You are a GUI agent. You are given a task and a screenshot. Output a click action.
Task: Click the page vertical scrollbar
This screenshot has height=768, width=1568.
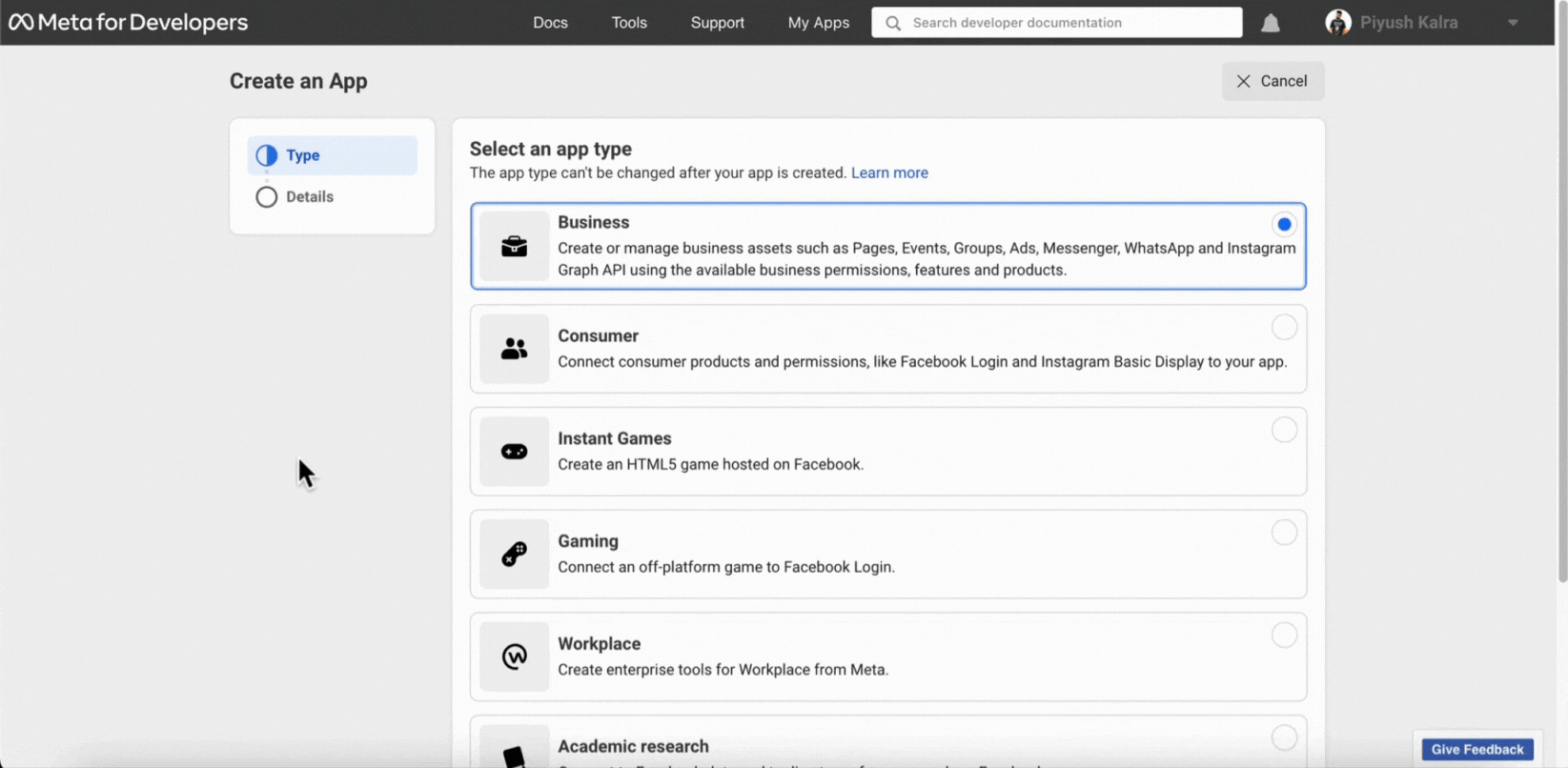[x=1561, y=291]
